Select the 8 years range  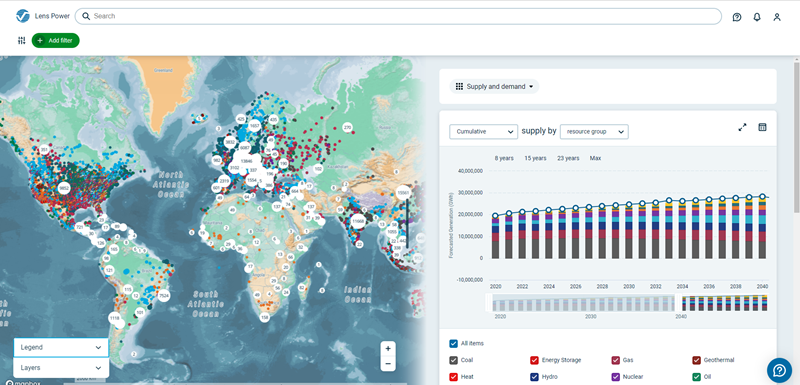click(504, 158)
